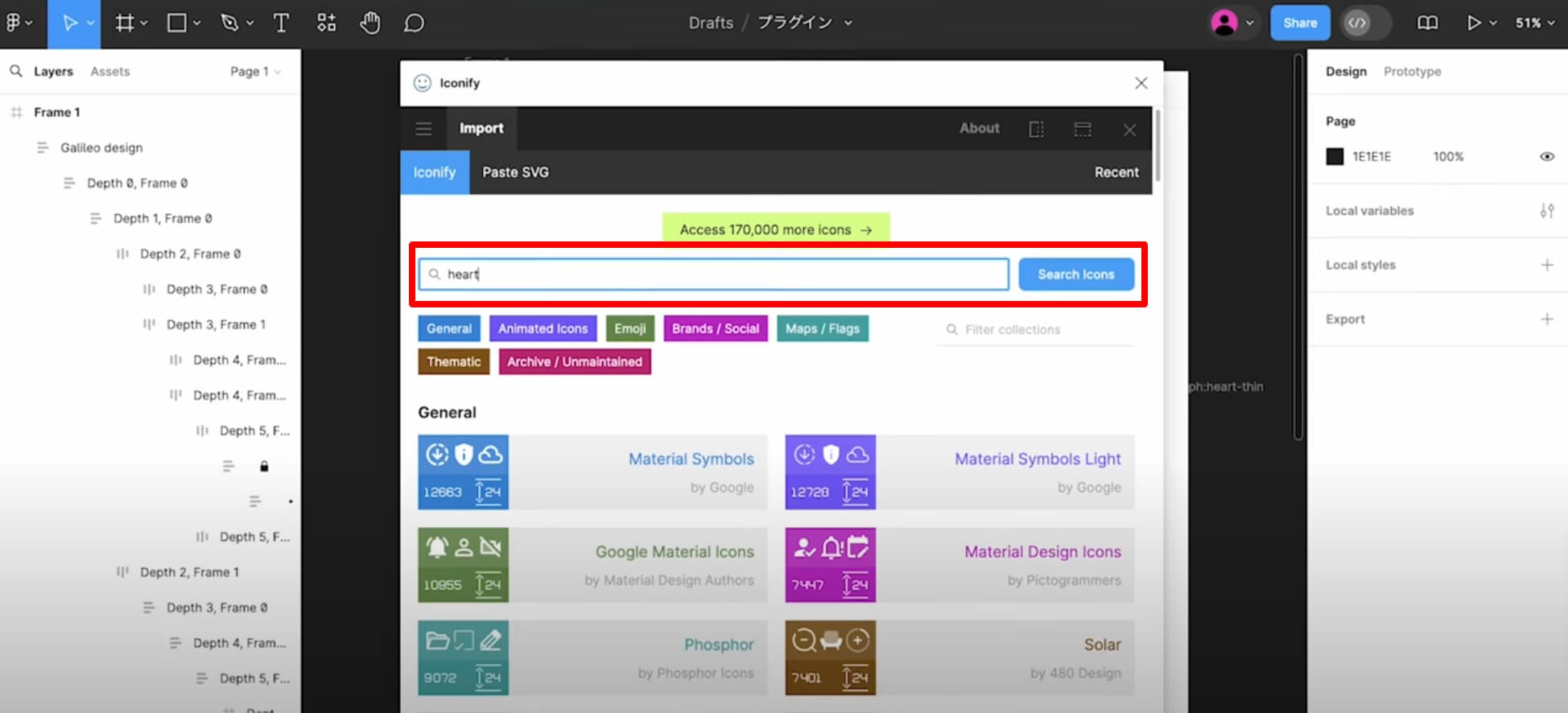Open Material Symbols collection

[592, 472]
